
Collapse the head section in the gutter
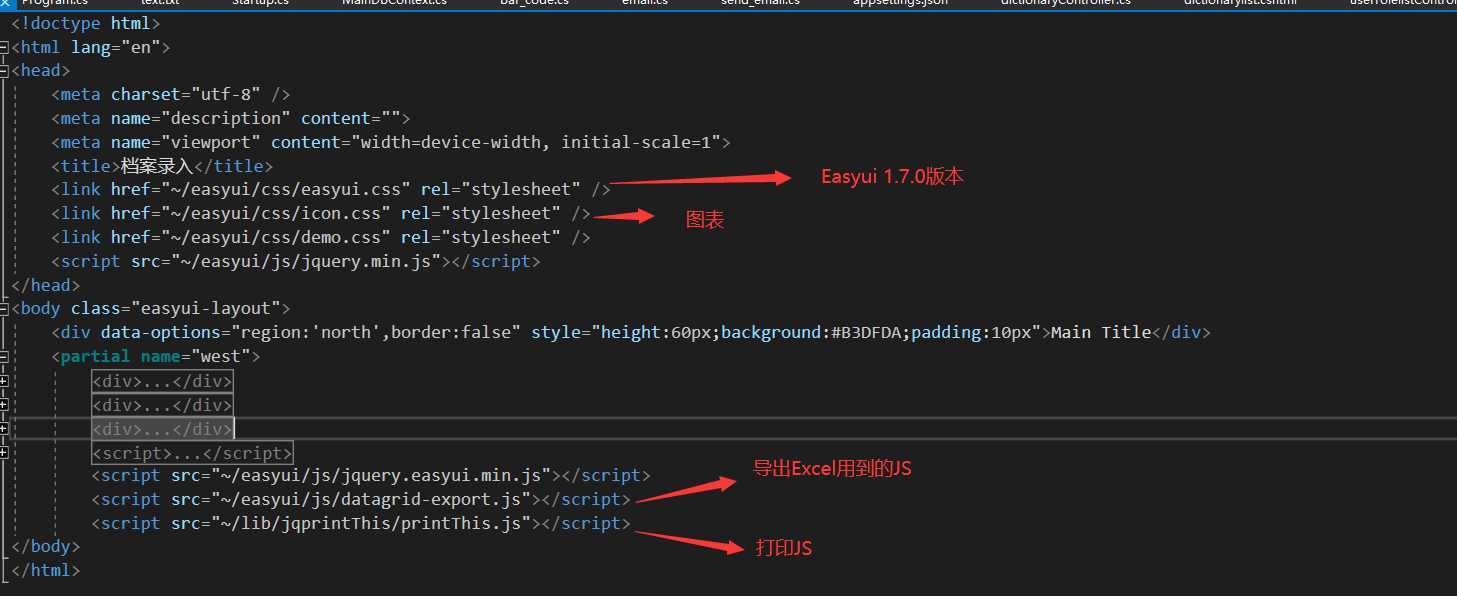click(x=4, y=71)
